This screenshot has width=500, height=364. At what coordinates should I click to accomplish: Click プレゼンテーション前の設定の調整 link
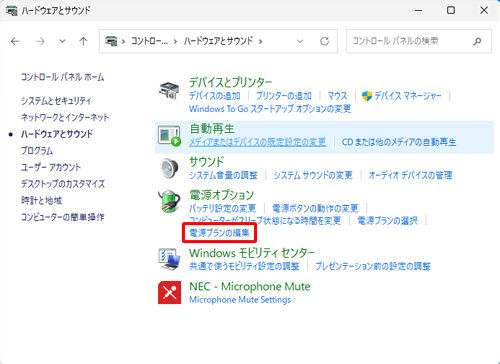coord(373,266)
